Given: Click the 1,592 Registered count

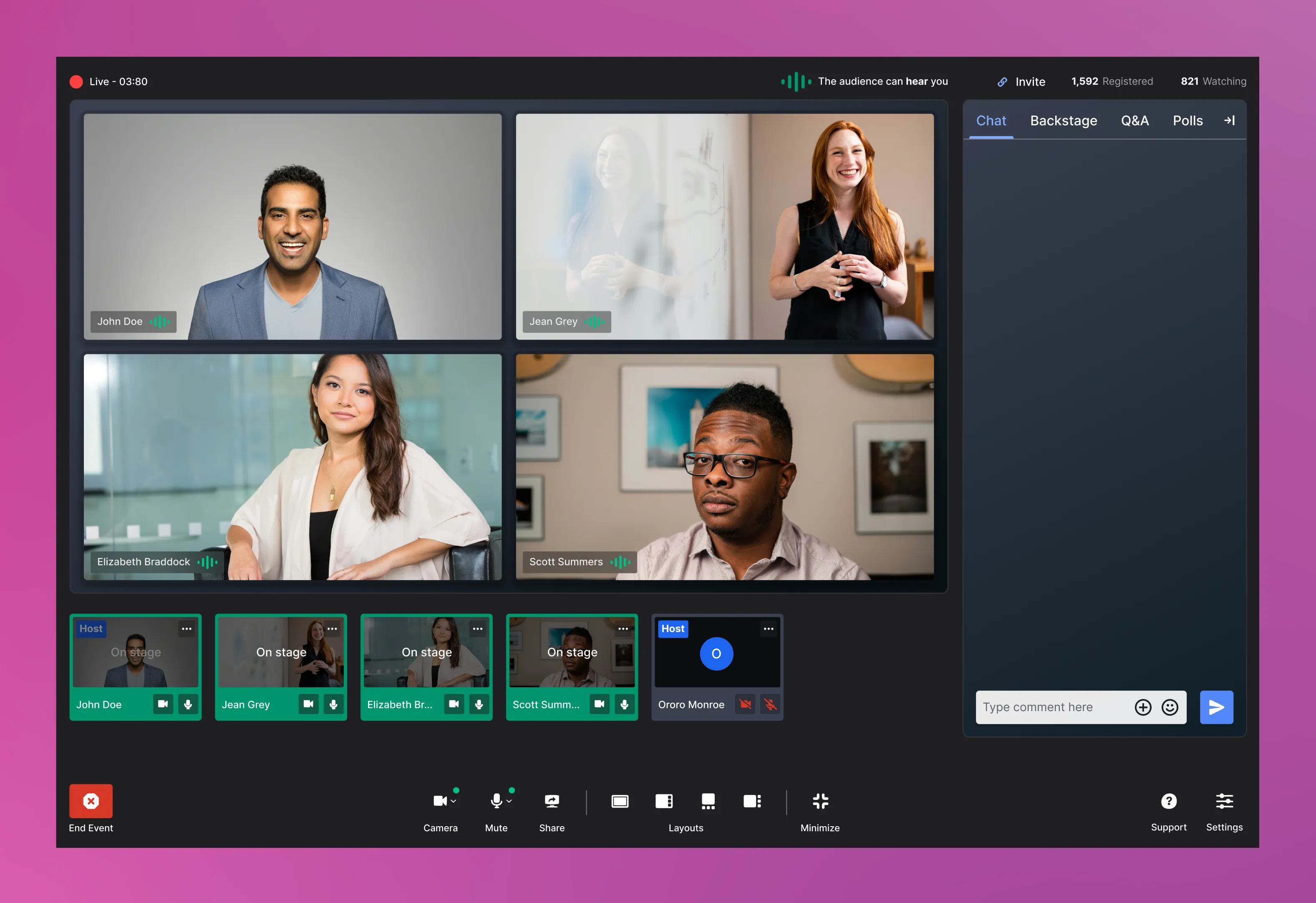Looking at the screenshot, I should (x=1112, y=81).
